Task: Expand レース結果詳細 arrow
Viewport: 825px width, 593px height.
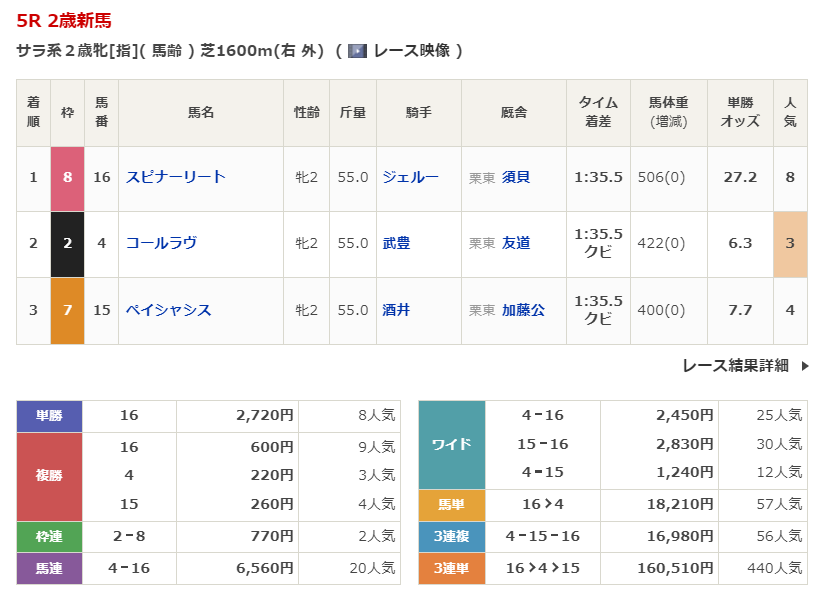Action: pyautogui.click(x=805, y=366)
